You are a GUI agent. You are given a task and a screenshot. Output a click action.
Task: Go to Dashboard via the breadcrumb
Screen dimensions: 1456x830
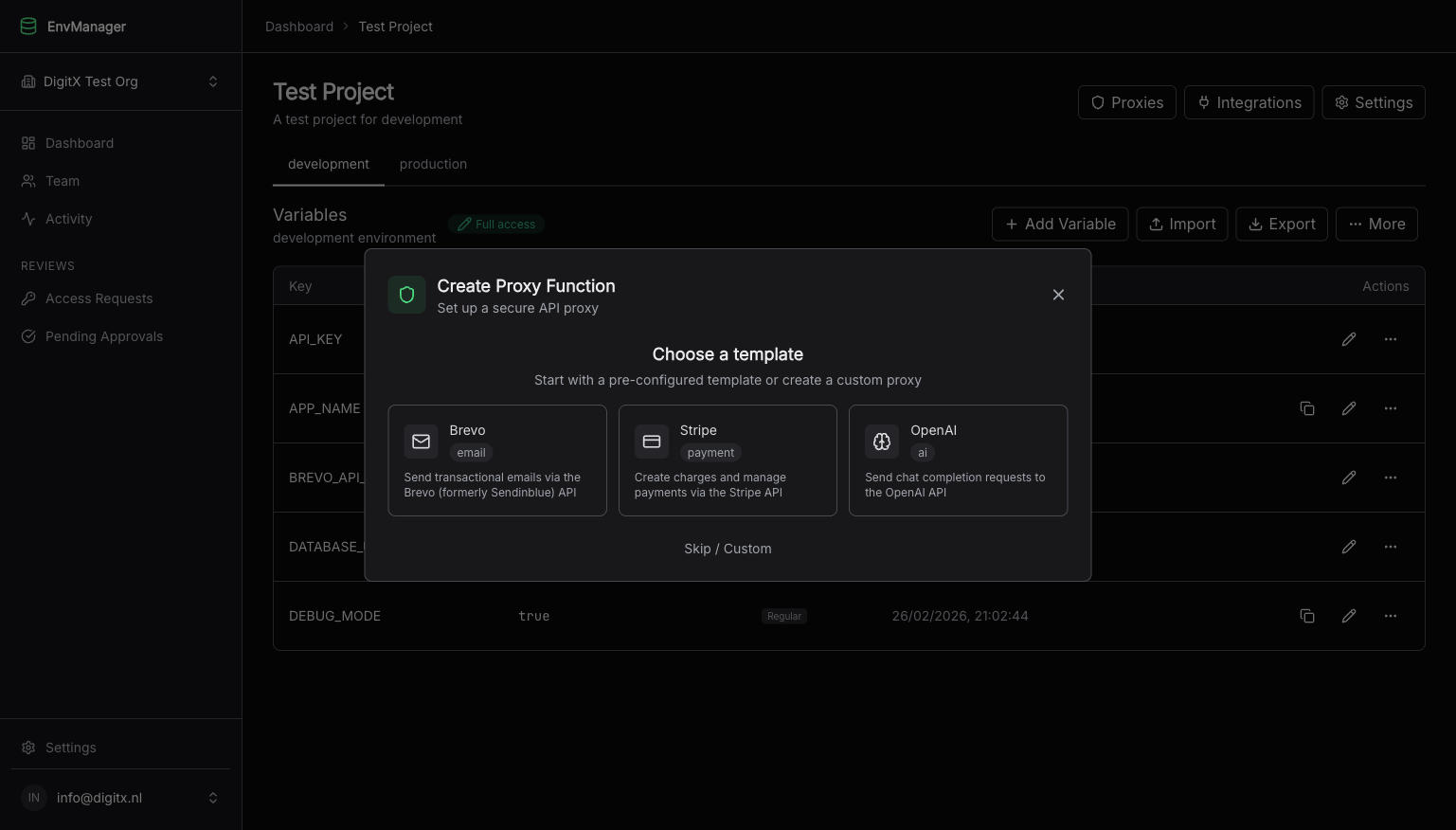[x=299, y=27]
